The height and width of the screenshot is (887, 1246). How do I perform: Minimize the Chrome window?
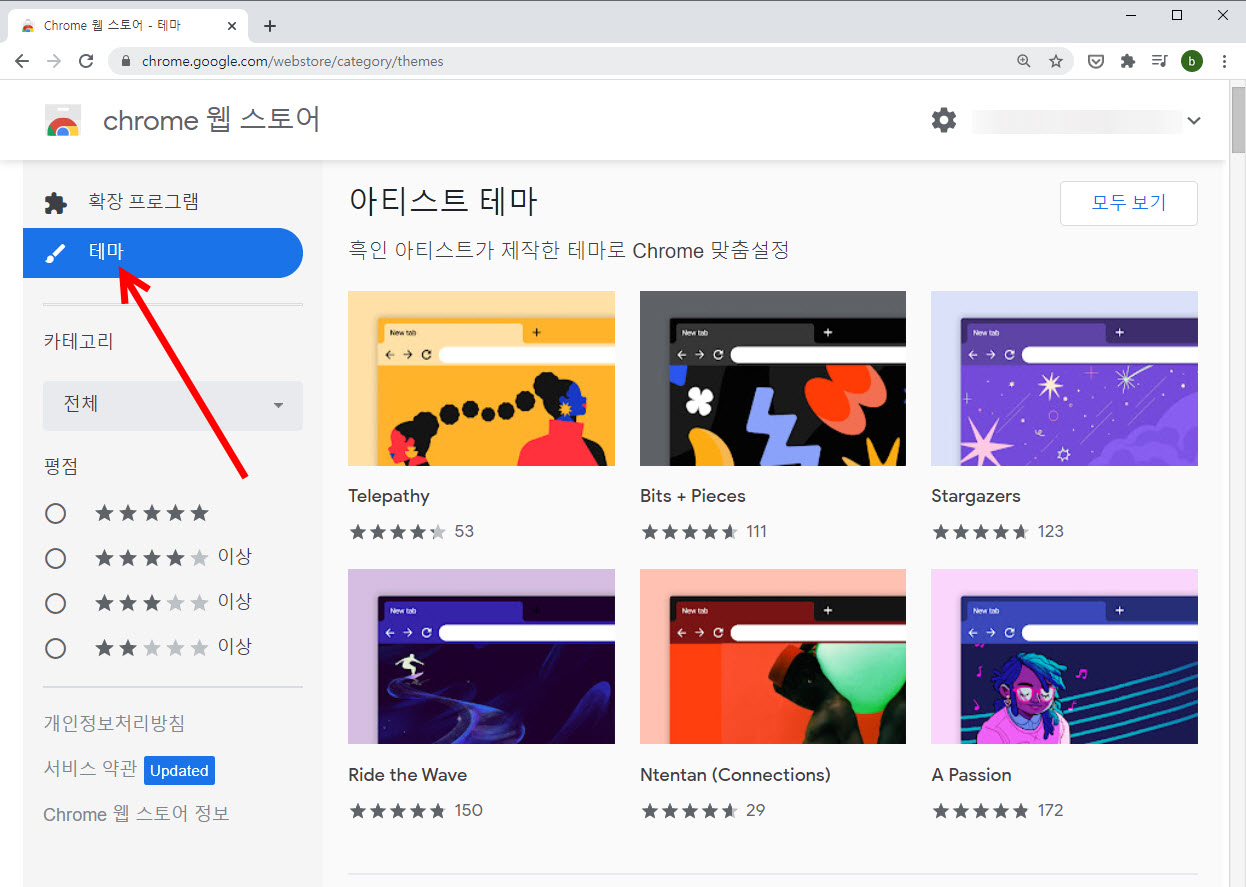click(x=1131, y=15)
